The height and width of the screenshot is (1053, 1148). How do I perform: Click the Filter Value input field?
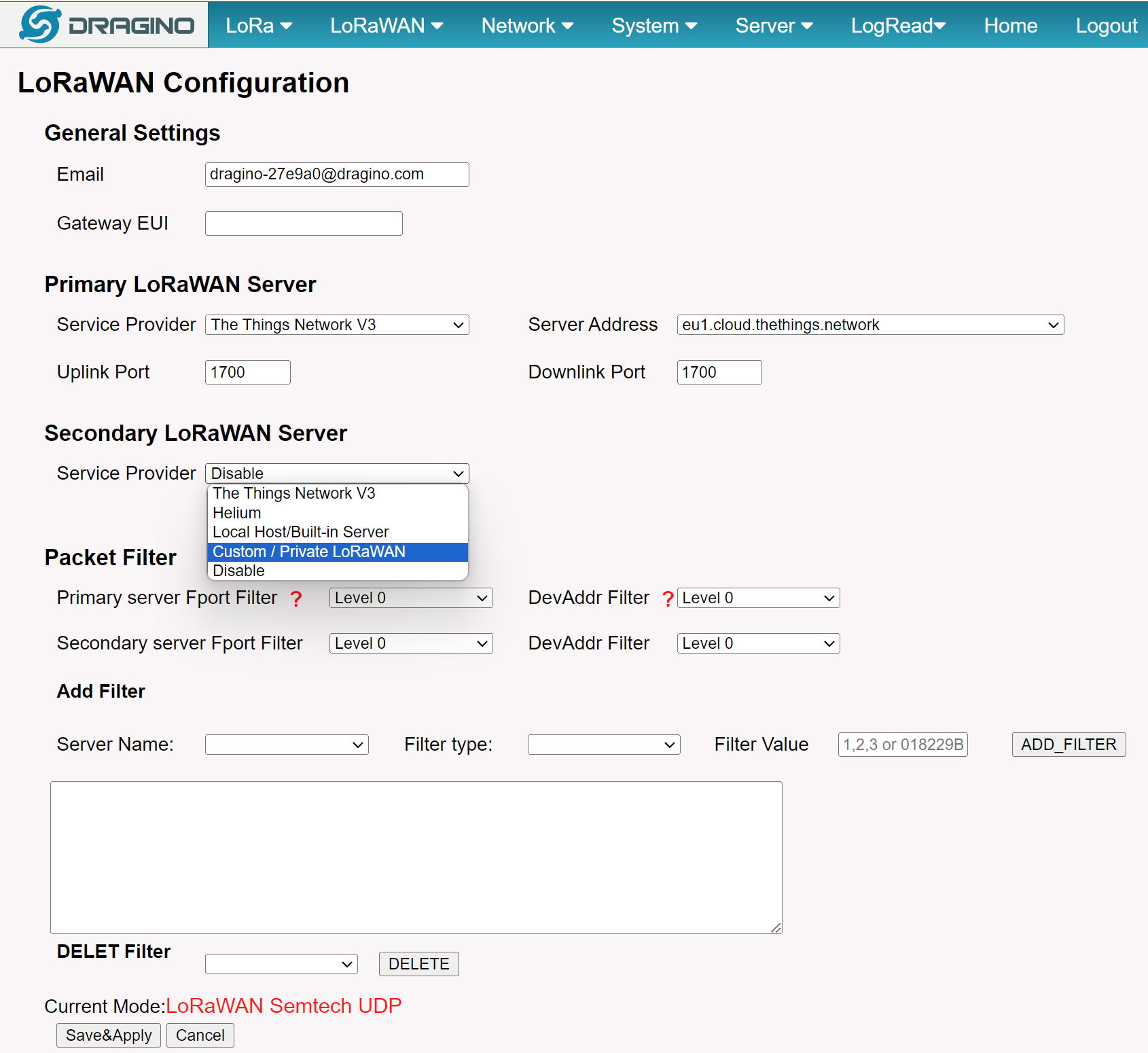(903, 745)
